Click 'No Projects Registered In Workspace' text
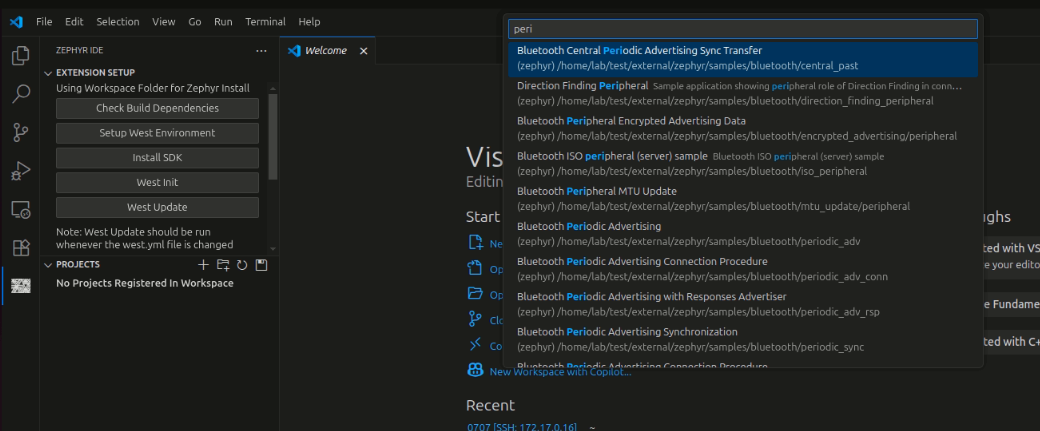The image size is (1040, 431). click(145, 284)
